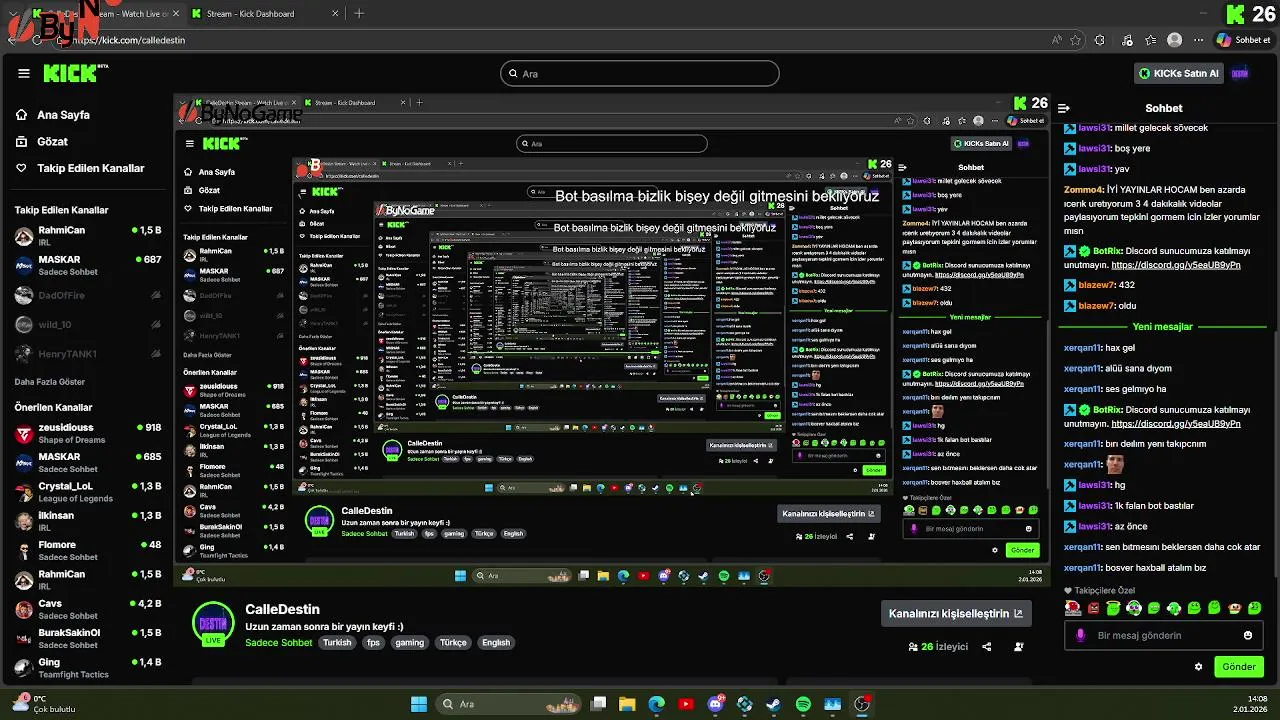Open a new browser tab plus
The height and width of the screenshot is (720, 1280).
tap(359, 14)
